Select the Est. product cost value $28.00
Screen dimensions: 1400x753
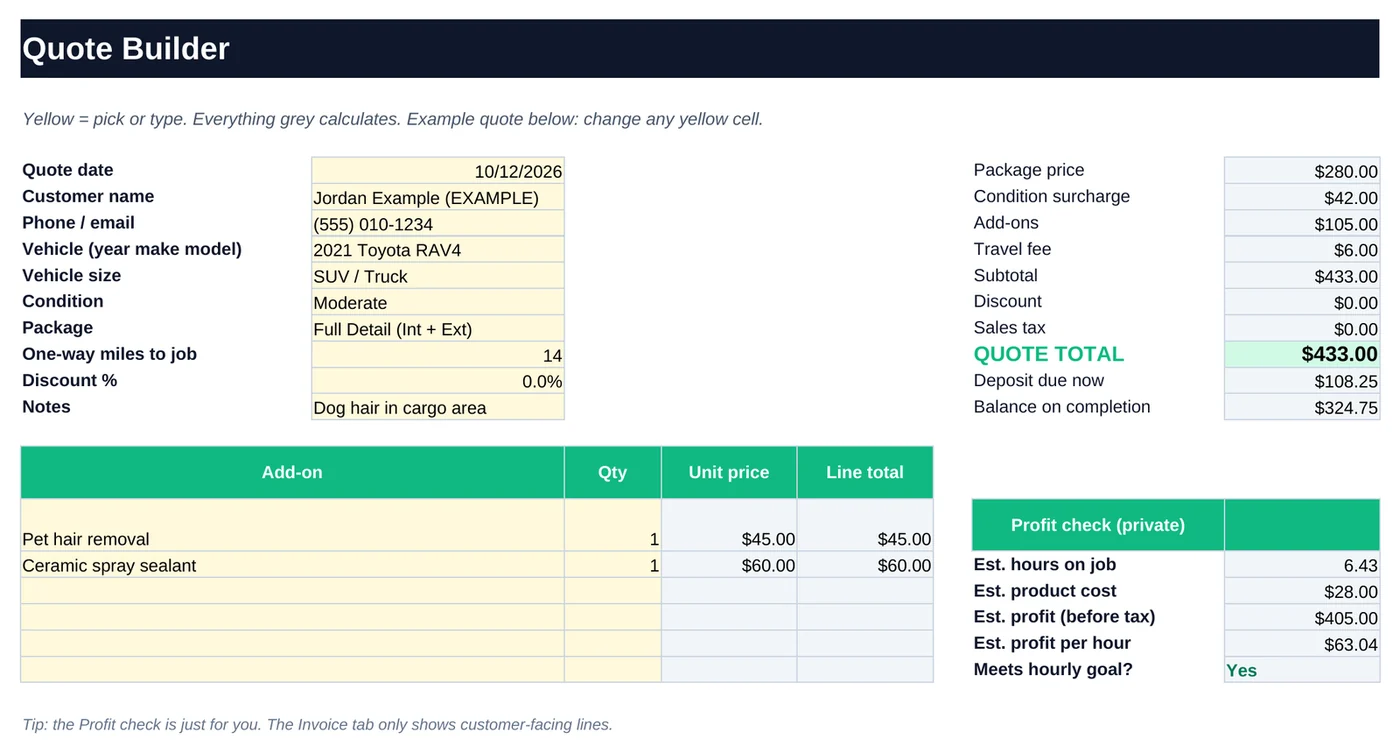1302,591
